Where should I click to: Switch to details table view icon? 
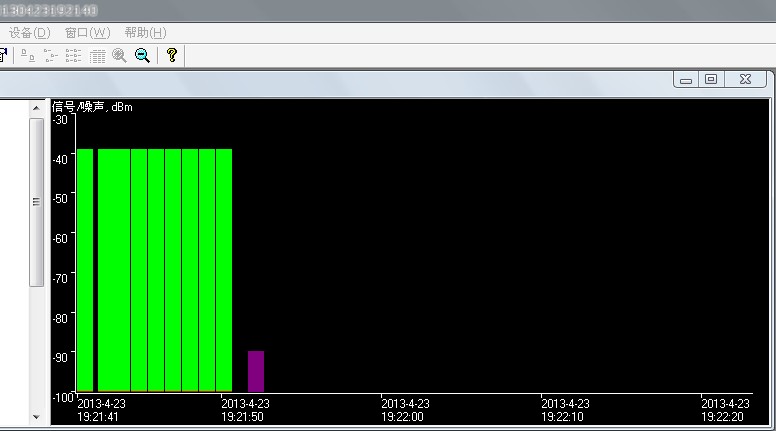coord(97,56)
